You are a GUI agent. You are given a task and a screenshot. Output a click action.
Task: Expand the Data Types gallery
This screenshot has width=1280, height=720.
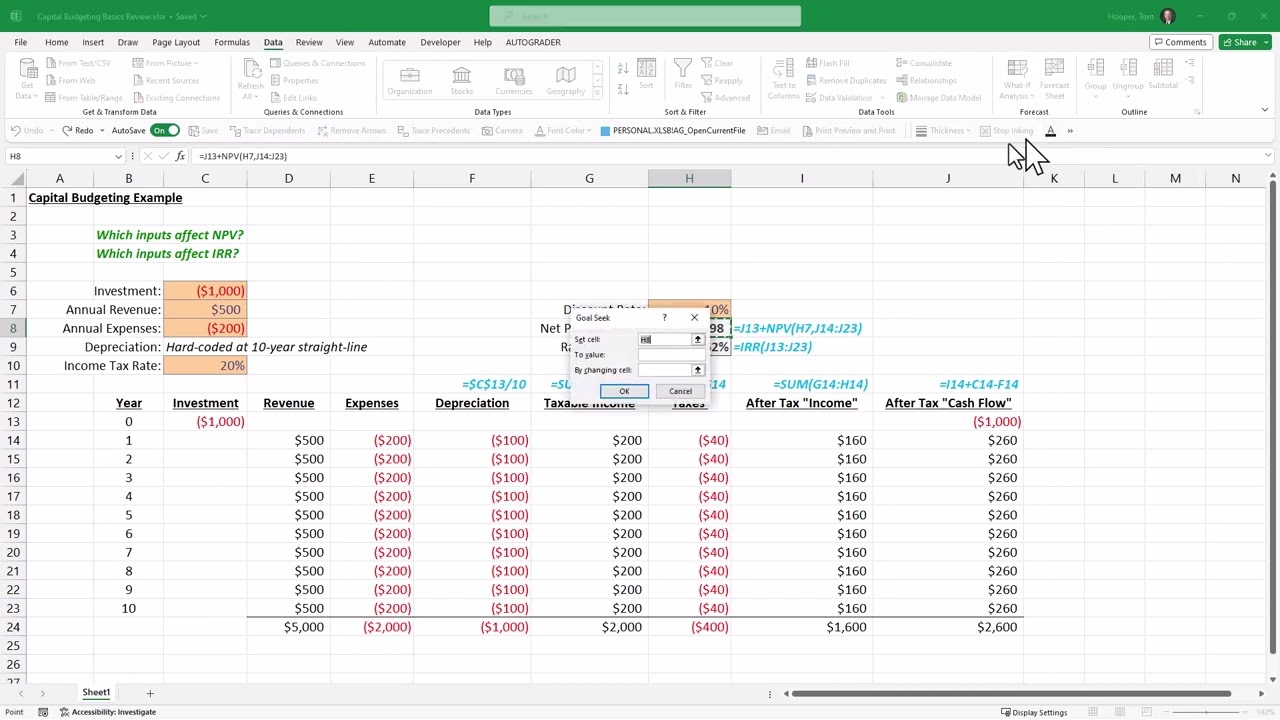point(598,95)
